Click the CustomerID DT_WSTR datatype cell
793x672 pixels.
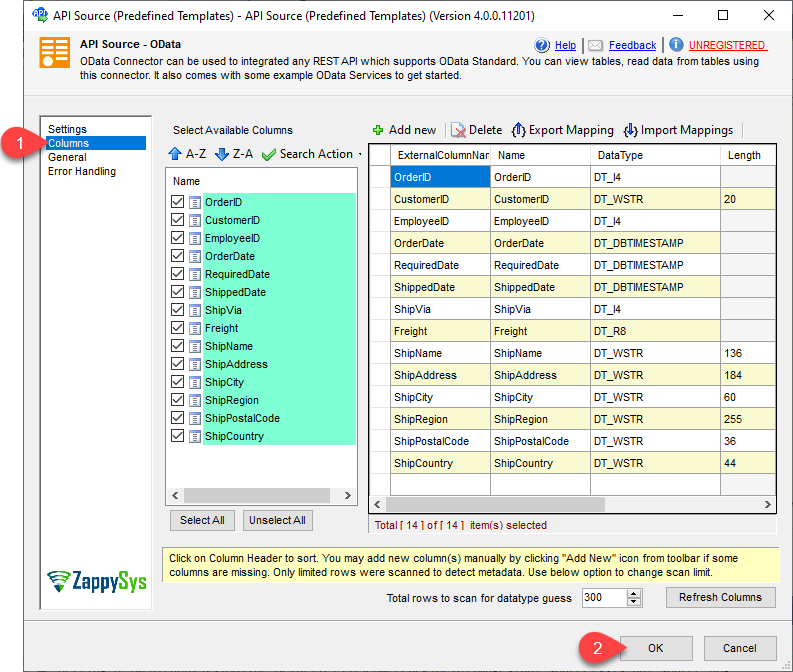pyautogui.click(x=655, y=199)
